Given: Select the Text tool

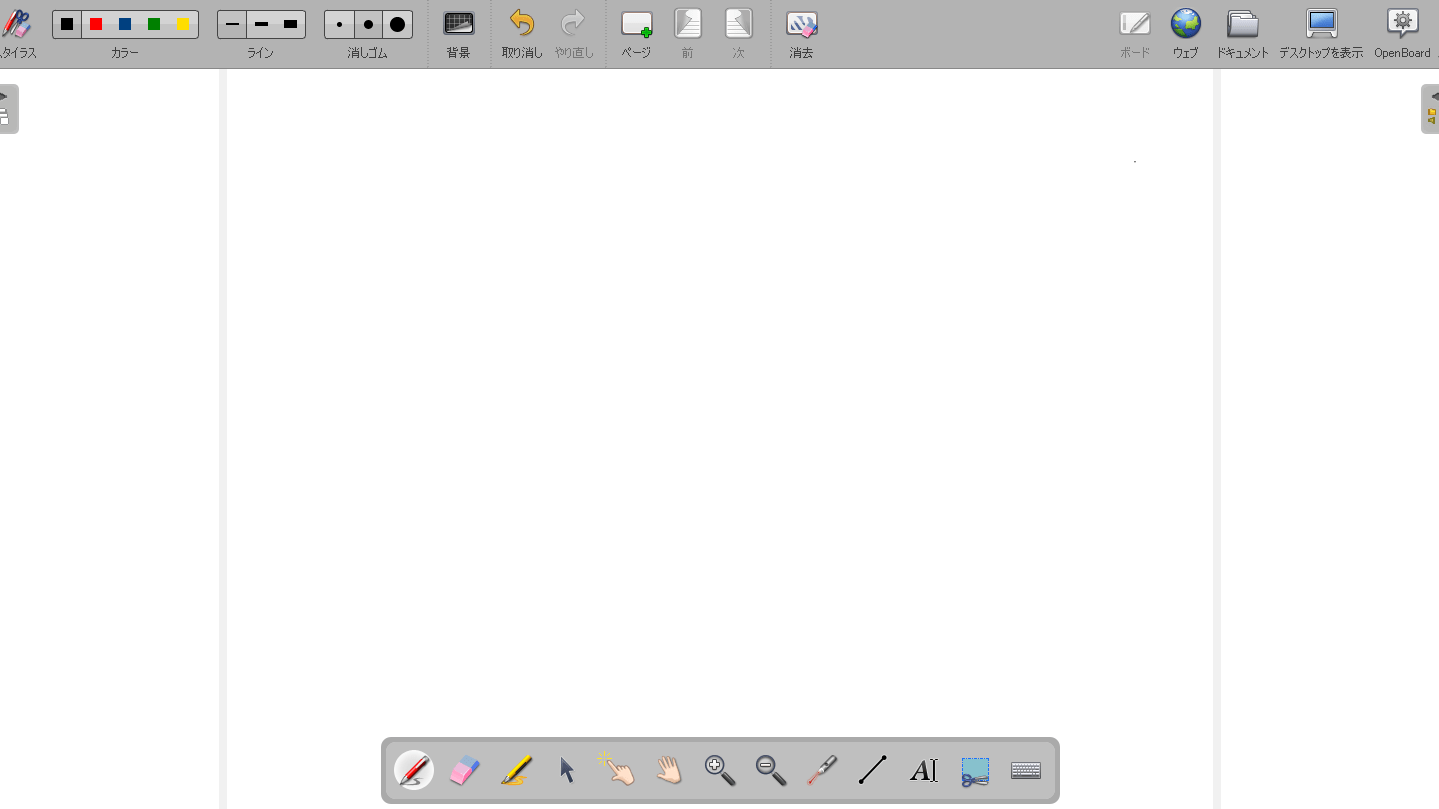Looking at the screenshot, I should [x=924, y=770].
